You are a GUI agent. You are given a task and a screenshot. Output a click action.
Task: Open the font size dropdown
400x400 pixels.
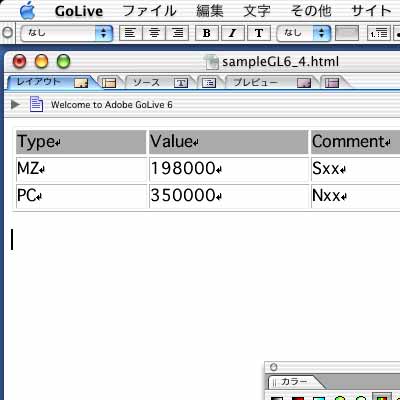(x=304, y=33)
